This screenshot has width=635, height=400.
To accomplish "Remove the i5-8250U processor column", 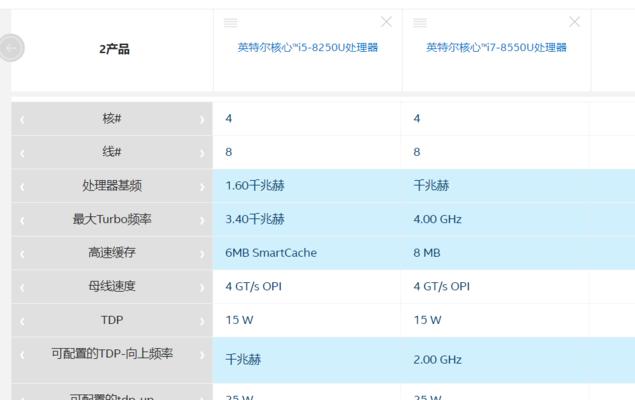I will click(386, 22).
